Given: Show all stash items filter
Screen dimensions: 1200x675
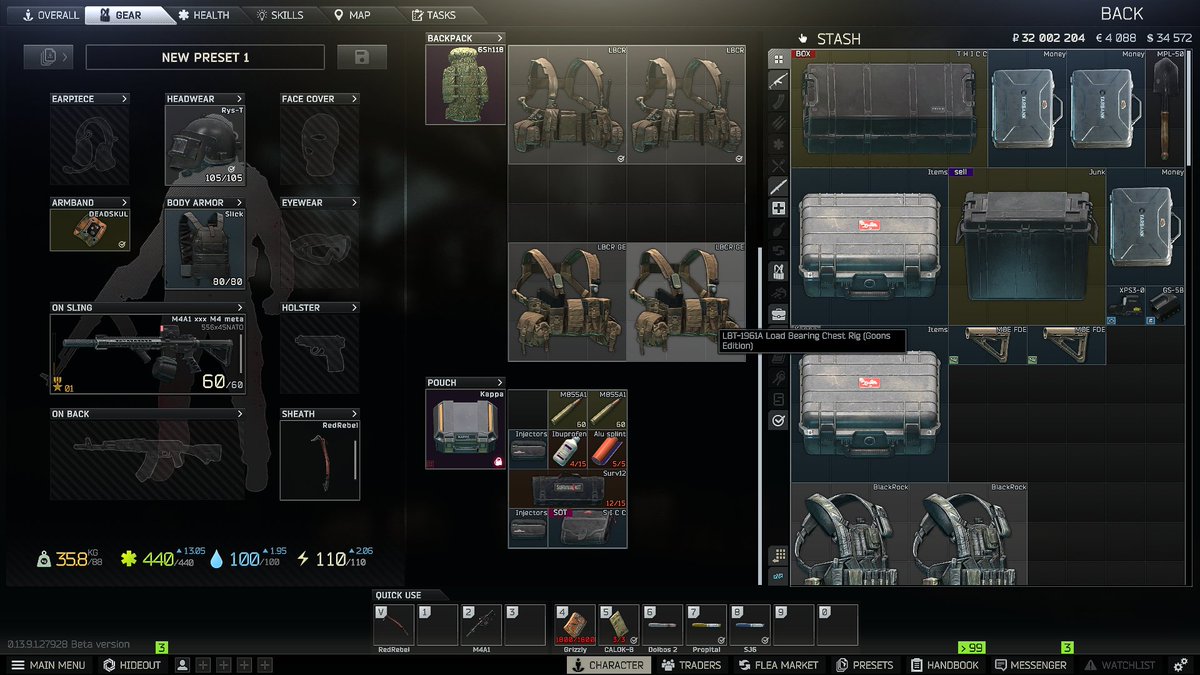Looking at the screenshot, I should click(x=778, y=58).
